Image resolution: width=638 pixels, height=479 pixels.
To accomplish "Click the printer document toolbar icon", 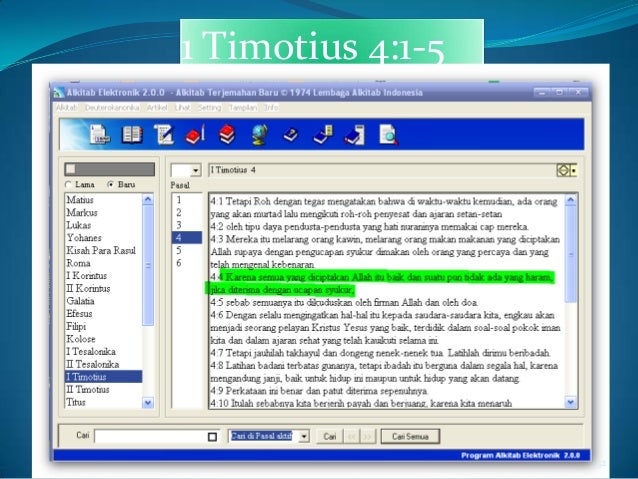I will pyautogui.click(x=100, y=134).
